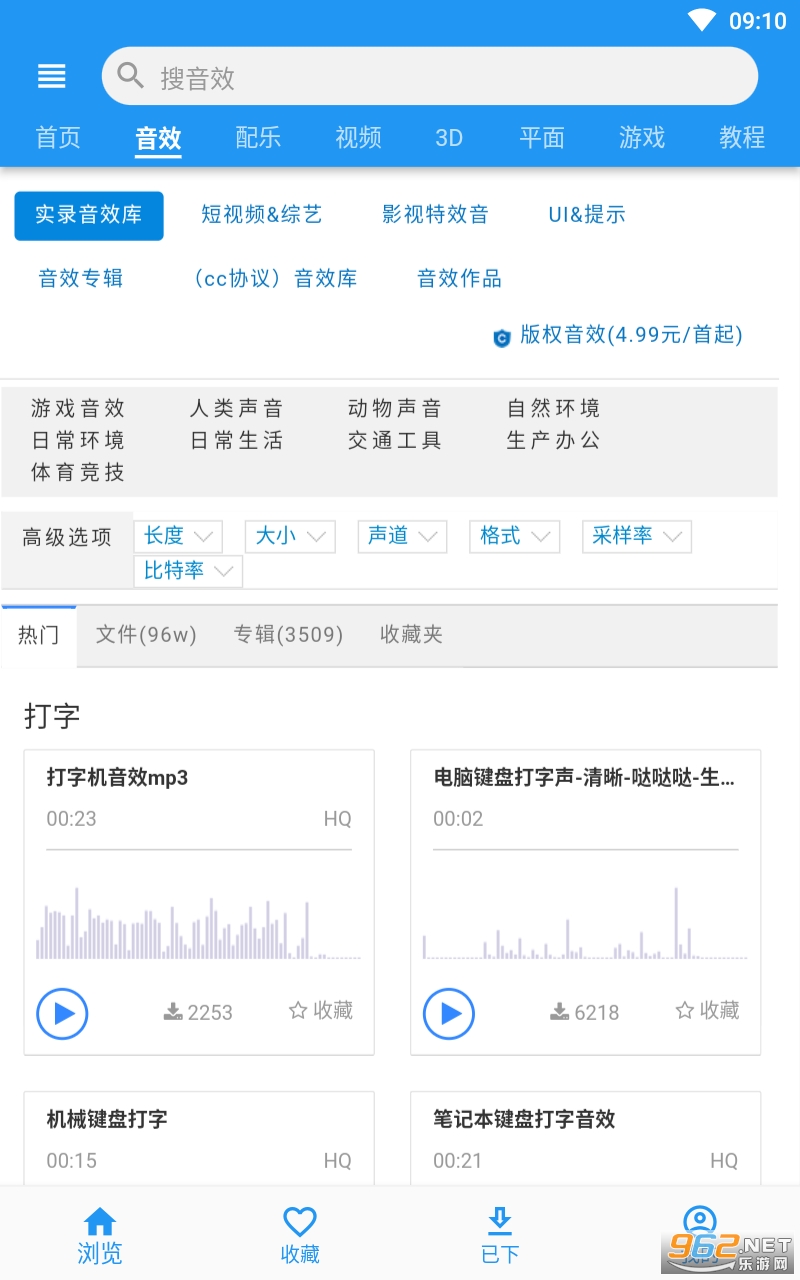Select the 短视频&综艺 category button
The image size is (800, 1280).
(x=262, y=215)
